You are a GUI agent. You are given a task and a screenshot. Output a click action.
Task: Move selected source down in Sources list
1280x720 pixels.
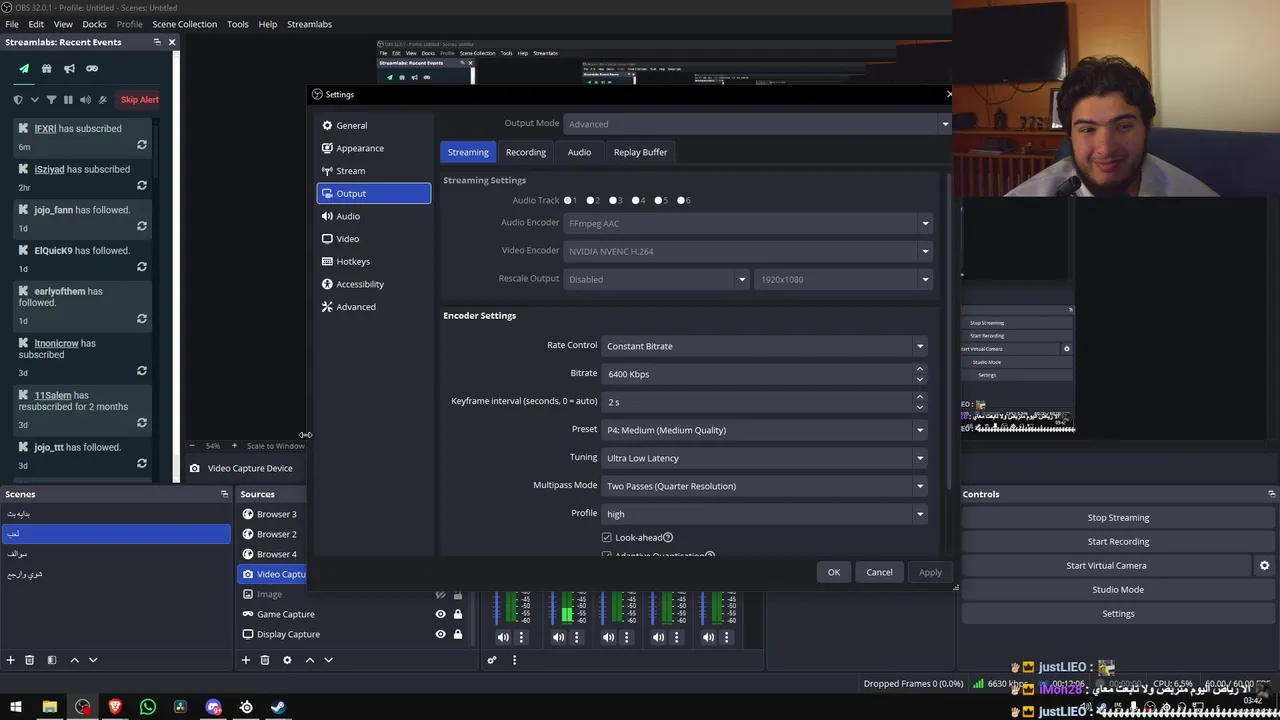[328, 660]
